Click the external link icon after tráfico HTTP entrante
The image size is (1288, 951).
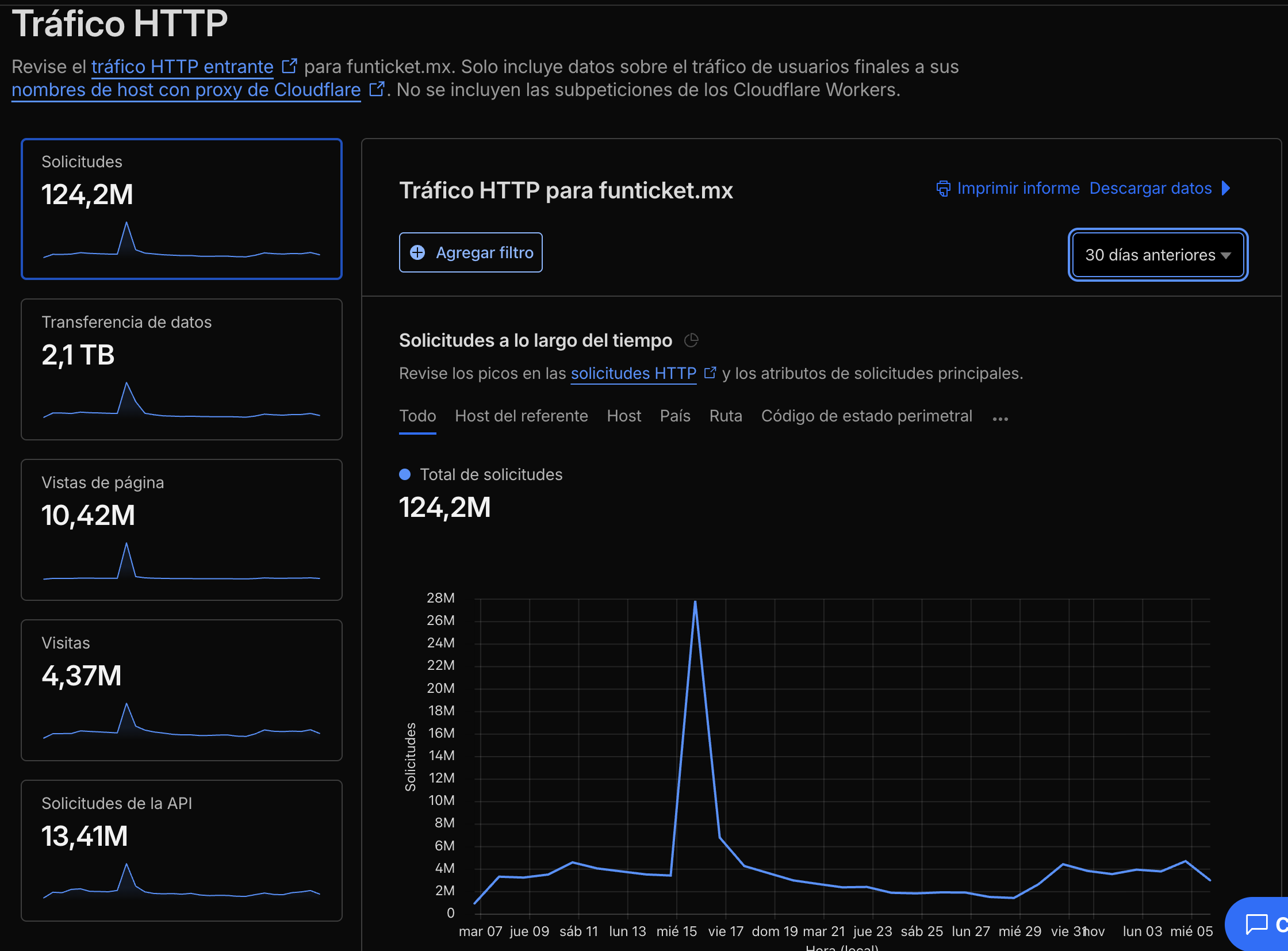tap(290, 65)
